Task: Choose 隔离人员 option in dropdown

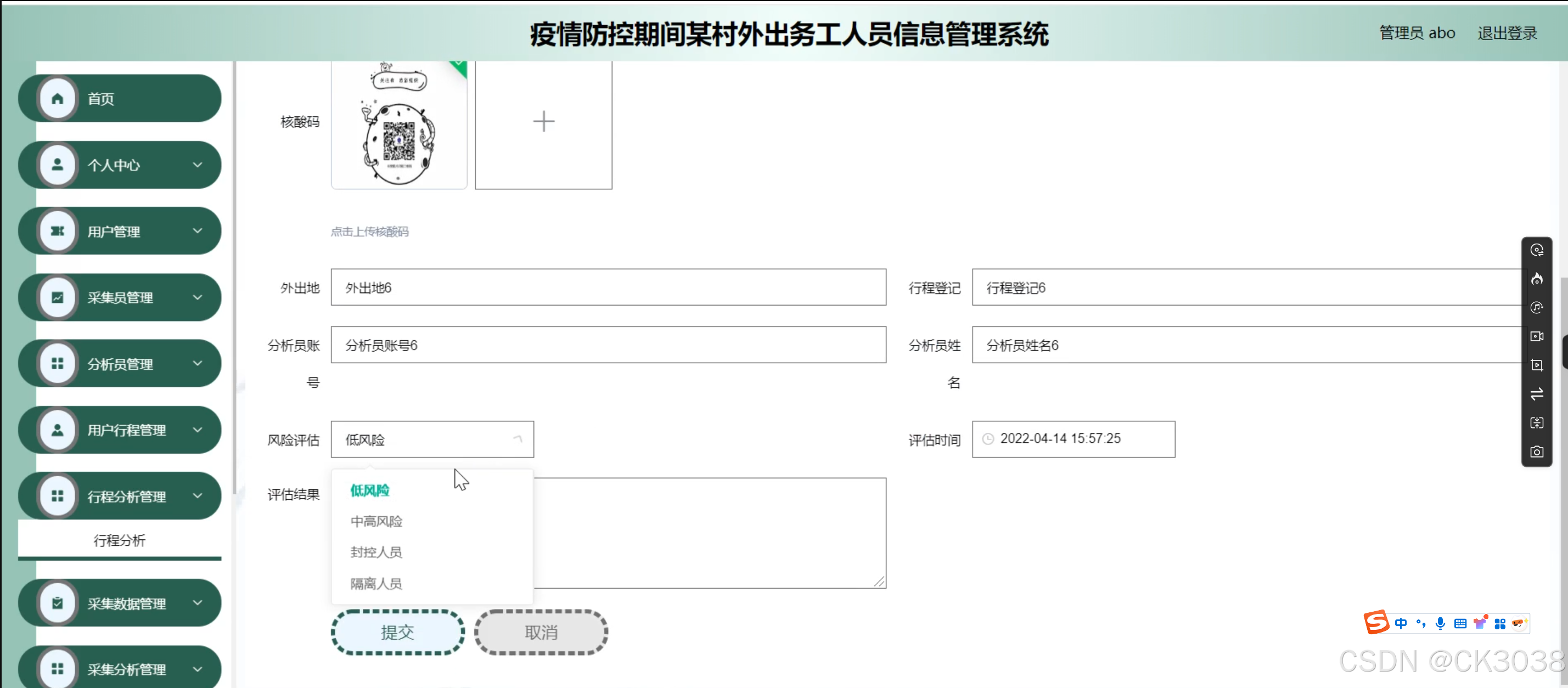Action: [376, 583]
